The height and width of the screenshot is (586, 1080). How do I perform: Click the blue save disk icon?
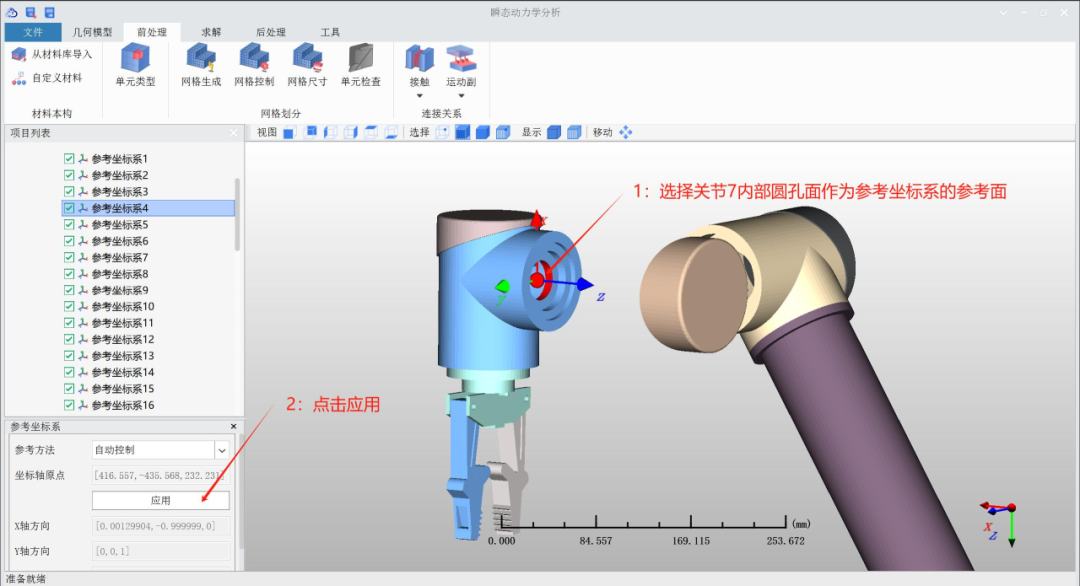[50, 12]
